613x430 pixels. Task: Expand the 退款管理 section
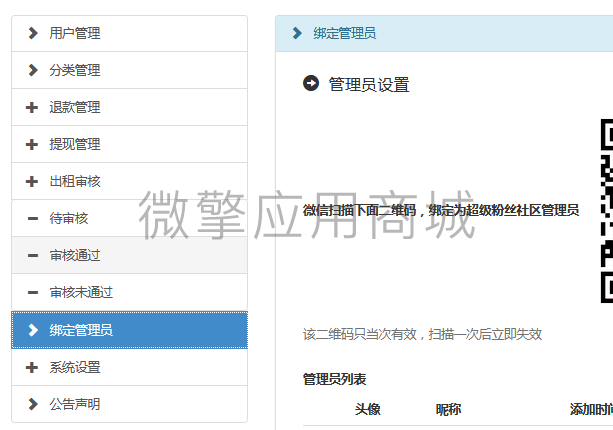[129, 107]
